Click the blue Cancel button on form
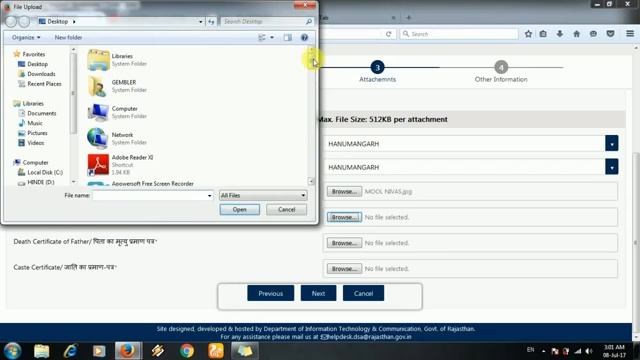640x360 pixels. [x=363, y=293]
